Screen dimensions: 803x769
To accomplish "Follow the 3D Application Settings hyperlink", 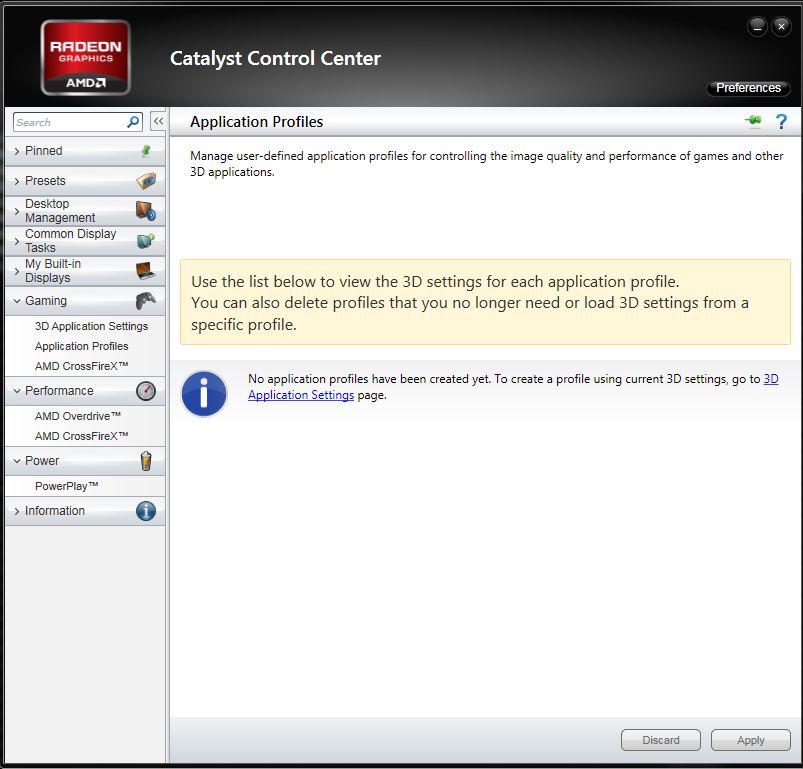I will point(301,395).
